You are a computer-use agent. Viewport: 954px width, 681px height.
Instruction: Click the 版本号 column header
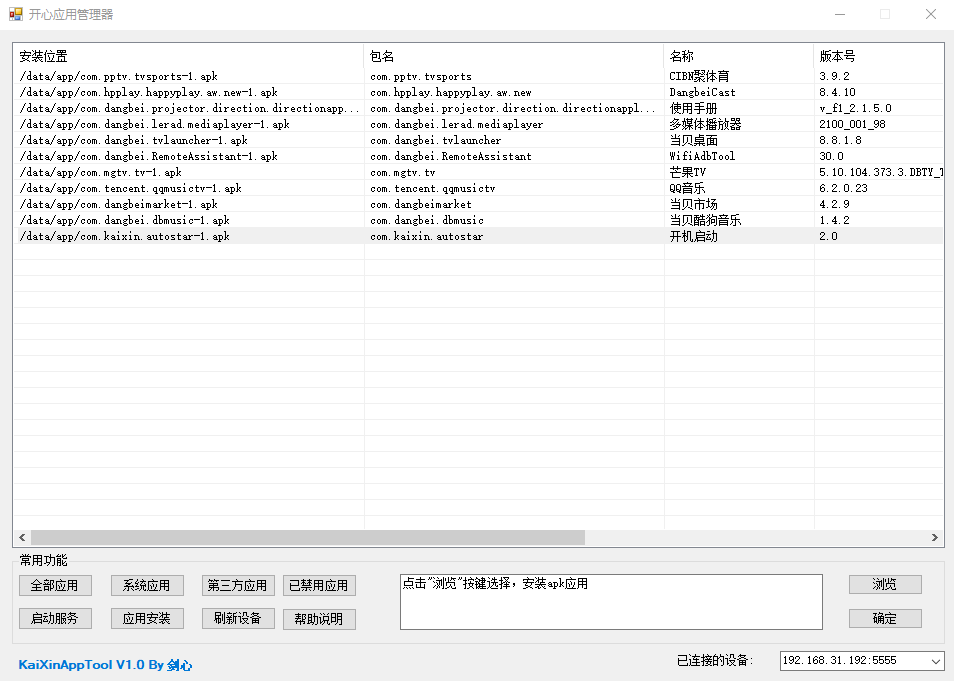(840, 56)
